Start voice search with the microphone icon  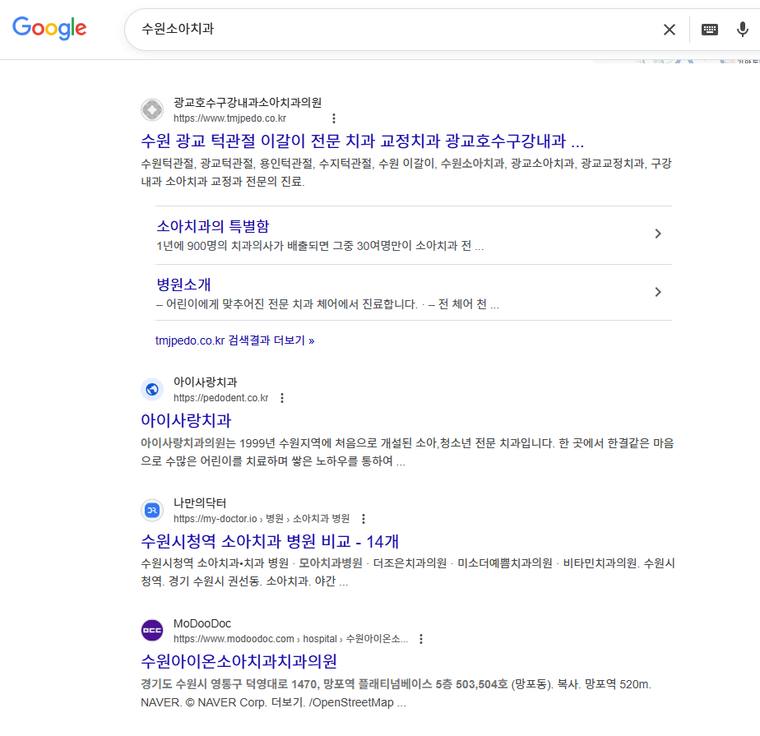click(742, 29)
